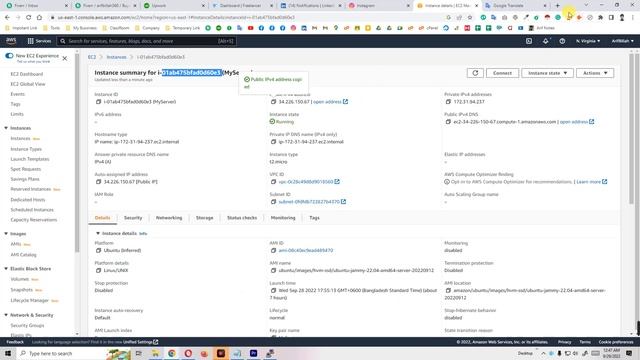Switch to the Details tab

[x=102, y=218]
